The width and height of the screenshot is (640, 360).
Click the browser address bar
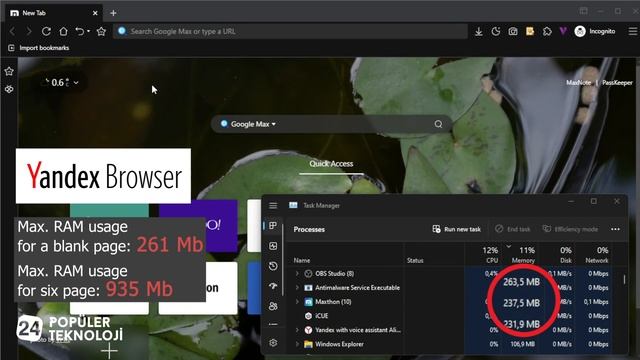(290, 31)
